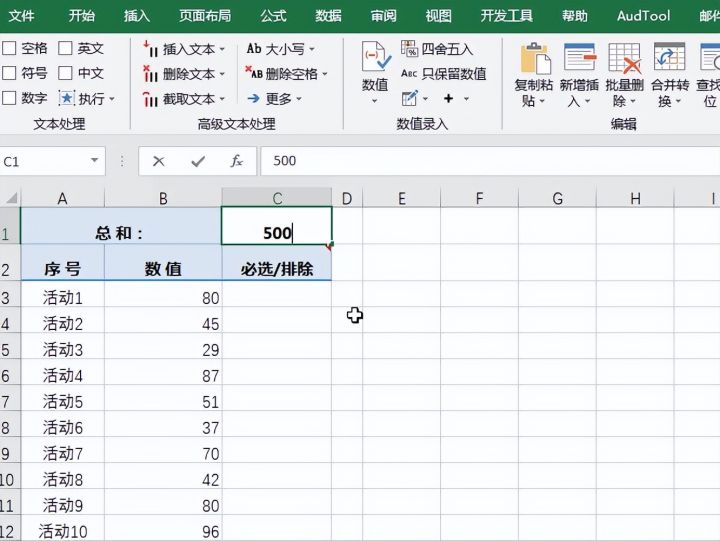Viewport: 720px width, 541px height.
Task: Switch to the 视图 tab
Action: coord(439,16)
